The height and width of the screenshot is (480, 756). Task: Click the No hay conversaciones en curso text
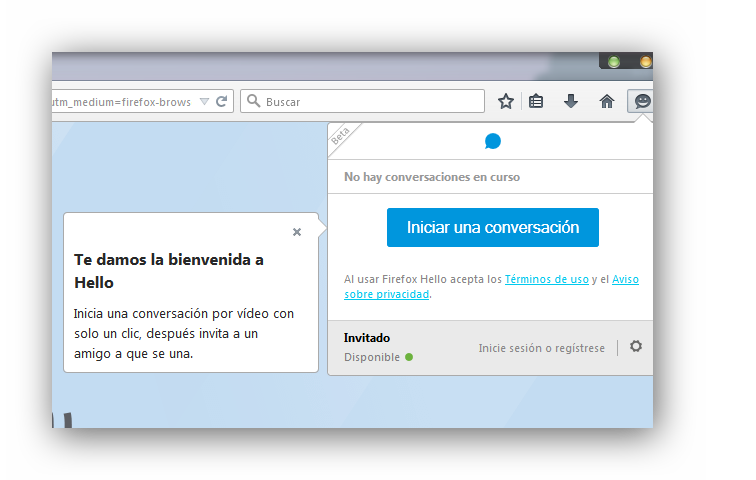[x=432, y=177]
